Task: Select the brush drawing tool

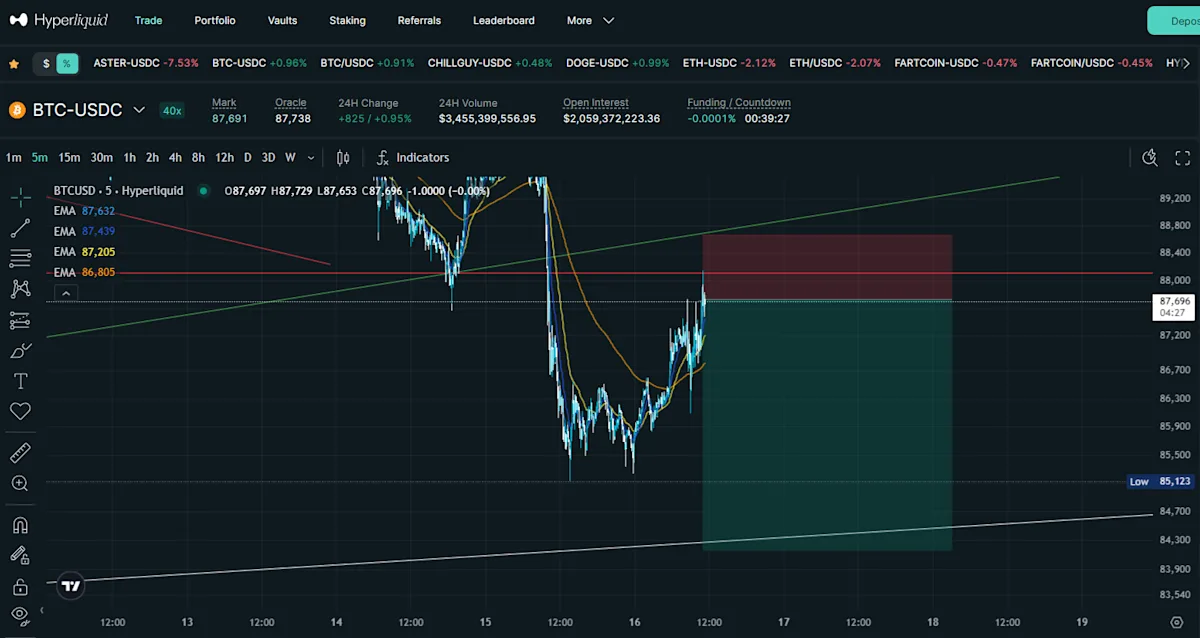Action: [20, 351]
